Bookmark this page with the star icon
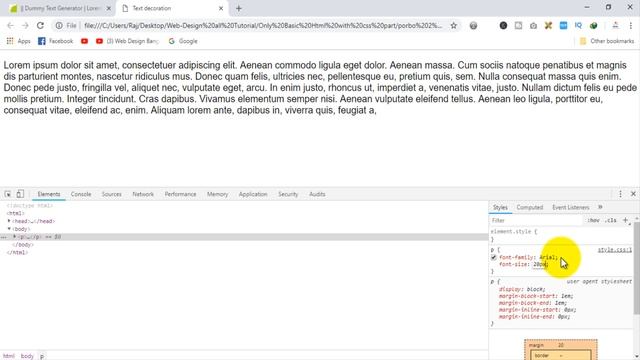Viewport: 640px width, 360px height. point(453,25)
